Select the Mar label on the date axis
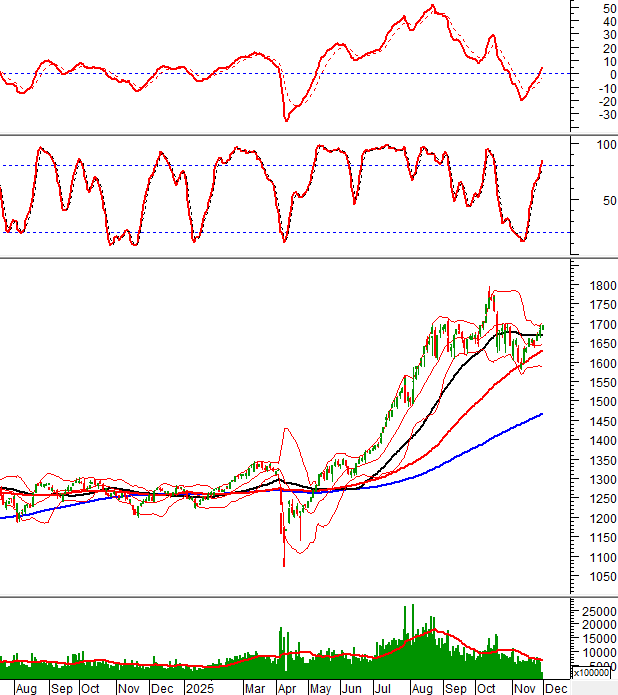This screenshot has height=695, width=618. [256, 689]
